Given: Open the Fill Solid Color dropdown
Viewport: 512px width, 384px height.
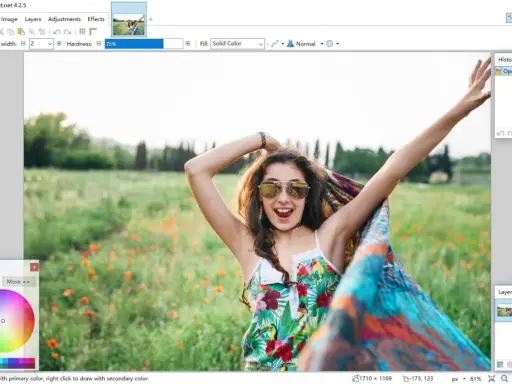Looking at the screenshot, I should point(237,44).
